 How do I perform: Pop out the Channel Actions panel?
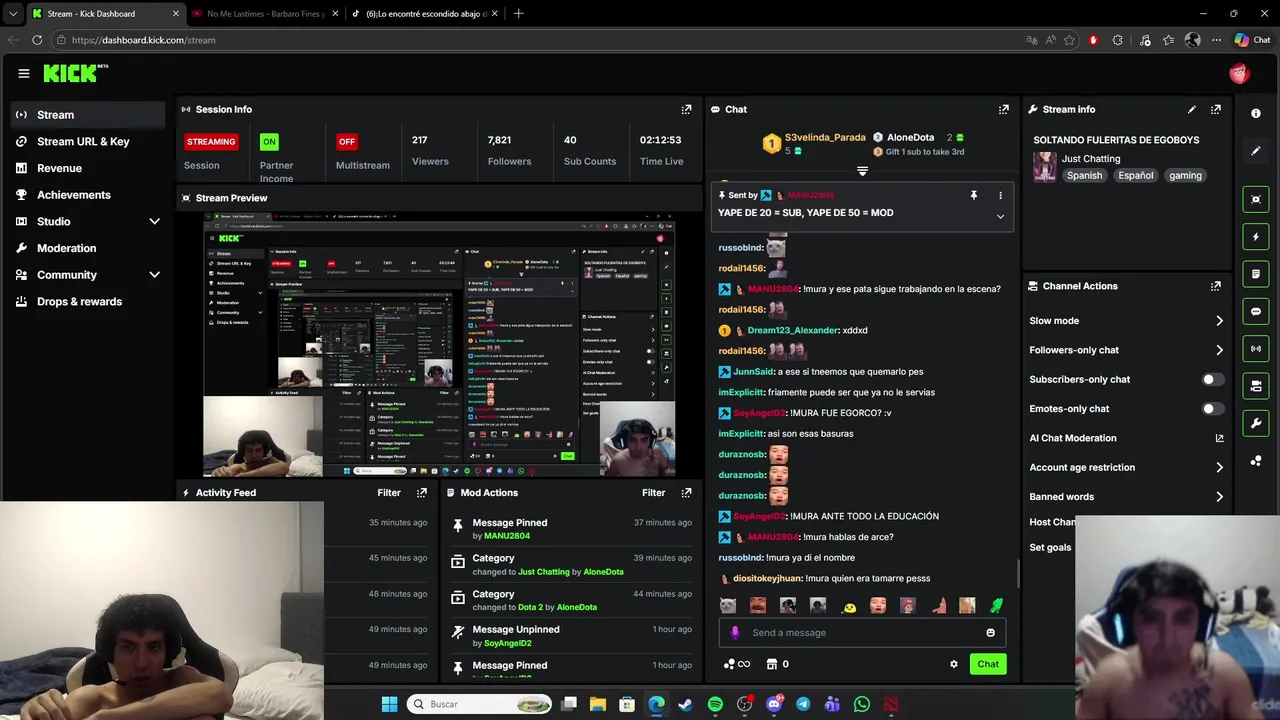[x=1216, y=286]
